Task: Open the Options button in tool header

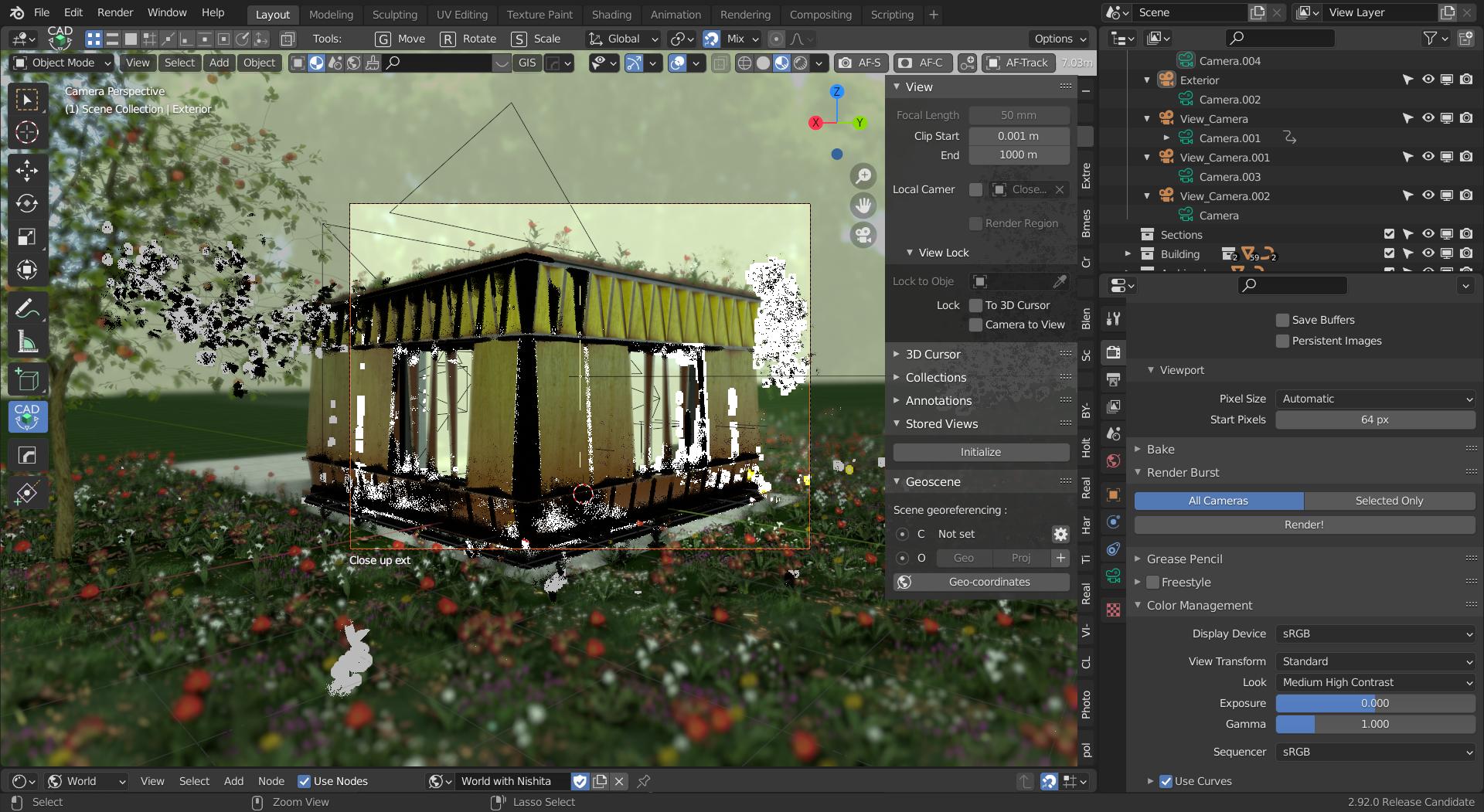Action: coord(1060,39)
